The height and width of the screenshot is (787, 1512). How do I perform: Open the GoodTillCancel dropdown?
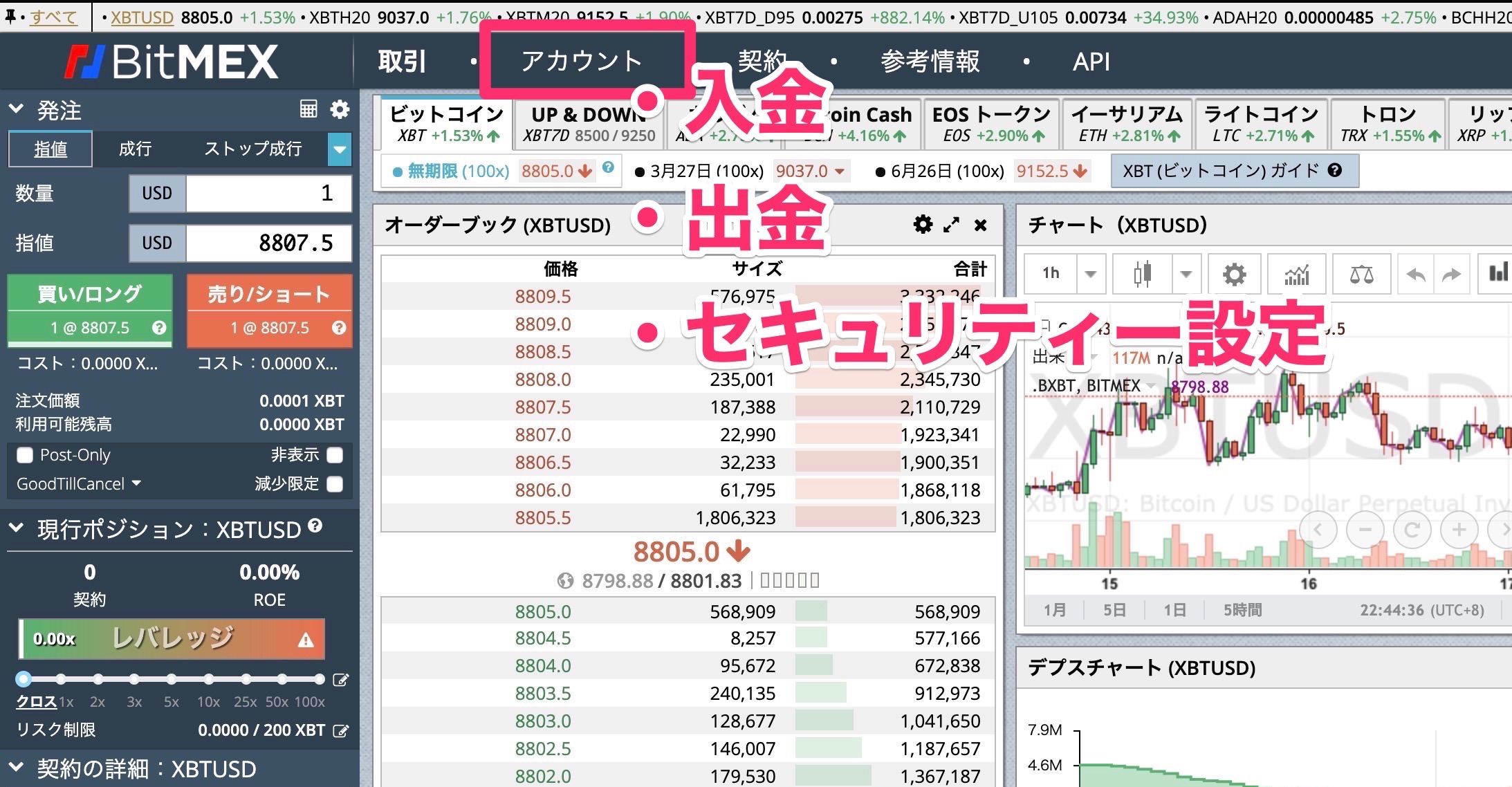pos(78,484)
